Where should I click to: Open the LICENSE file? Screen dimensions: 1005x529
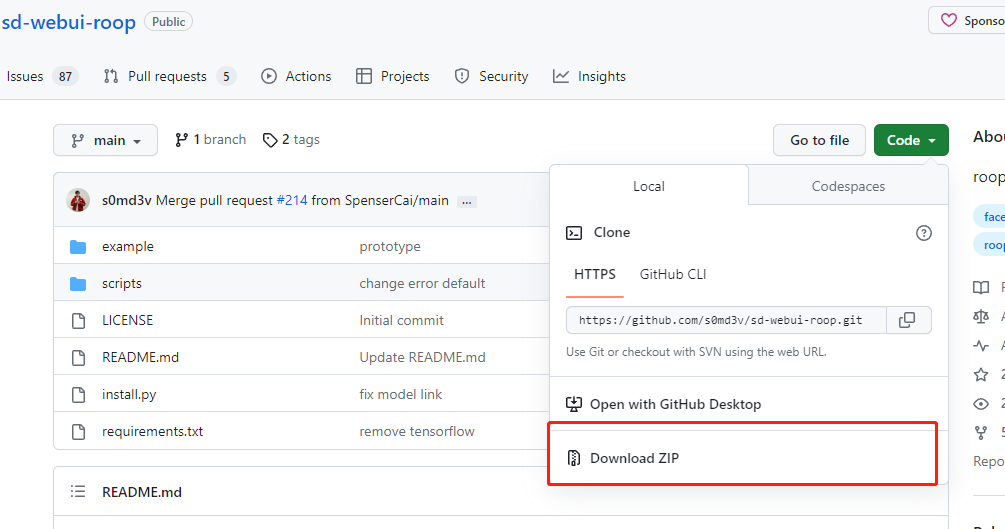(x=128, y=320)
